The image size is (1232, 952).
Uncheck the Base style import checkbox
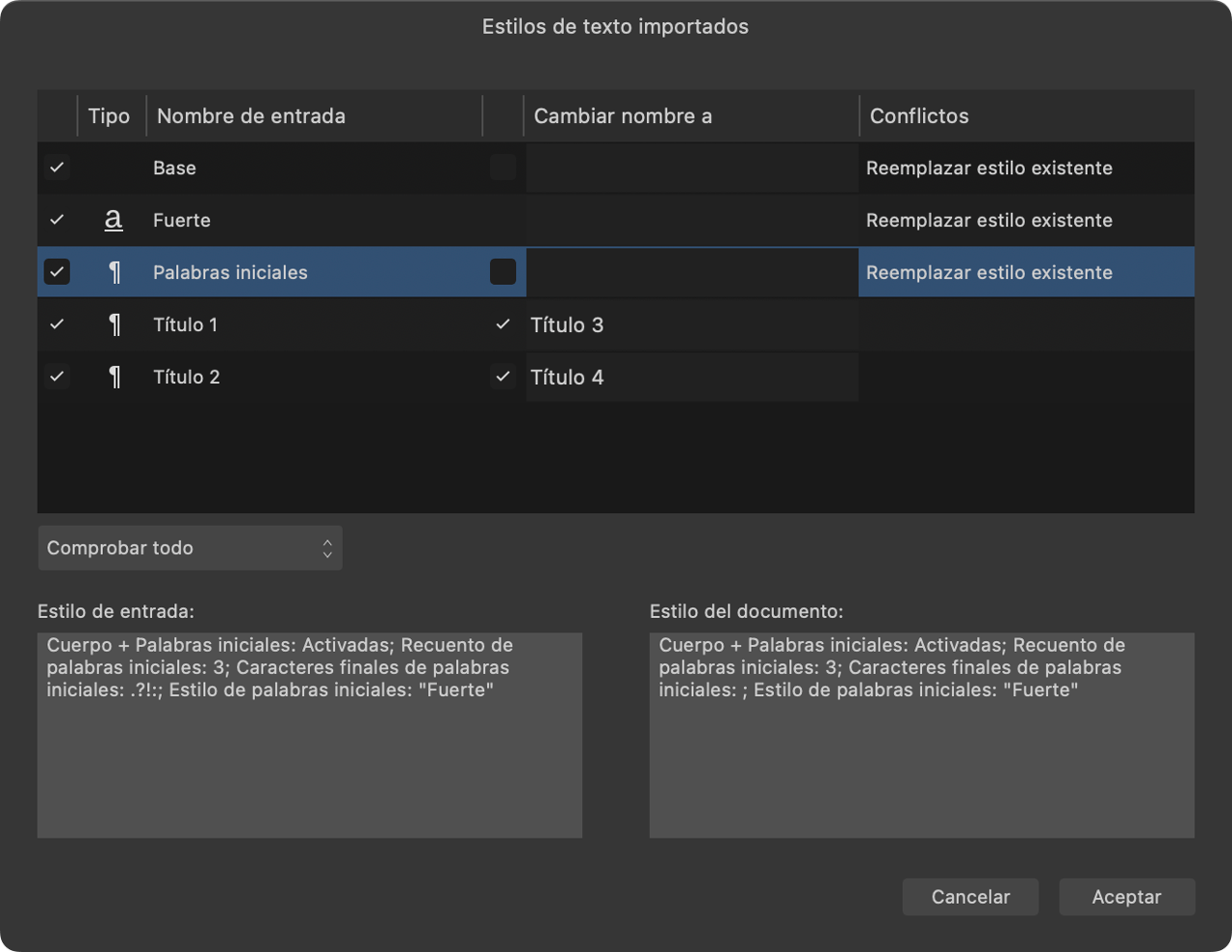[x=57, y=167]
